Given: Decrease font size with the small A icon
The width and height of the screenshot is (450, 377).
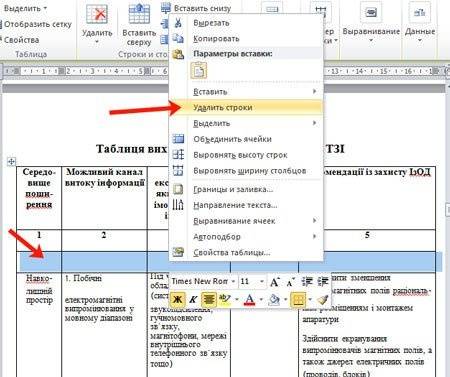Looking at the screenshot, I should (290, 283).
